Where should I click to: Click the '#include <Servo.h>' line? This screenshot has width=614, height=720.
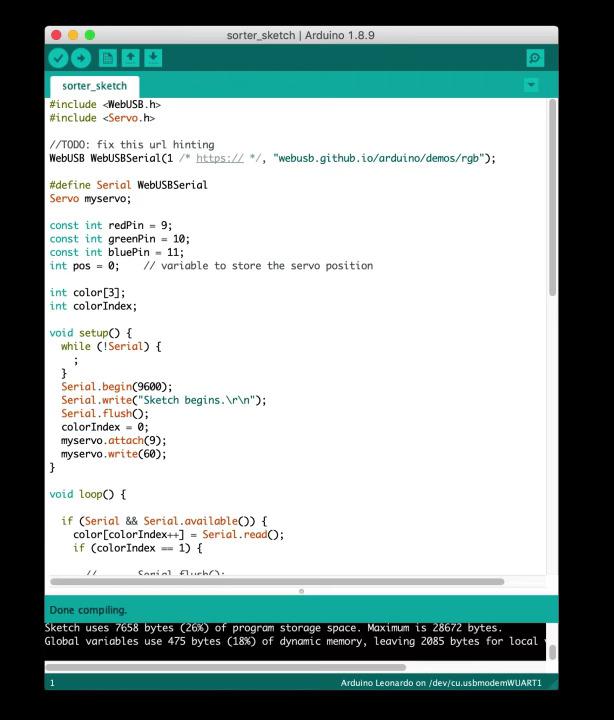[x=102, y=118]
